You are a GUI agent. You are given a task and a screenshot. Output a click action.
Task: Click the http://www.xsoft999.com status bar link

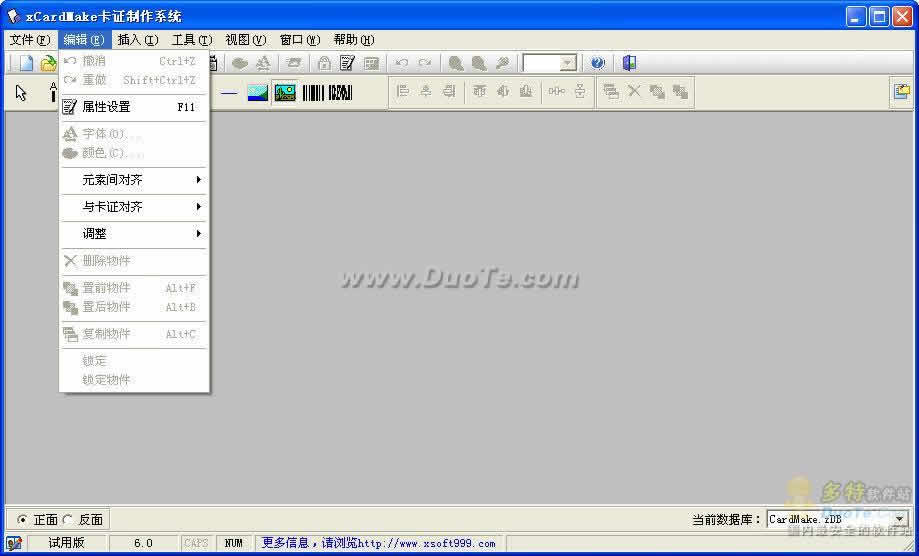coord(427,544)
